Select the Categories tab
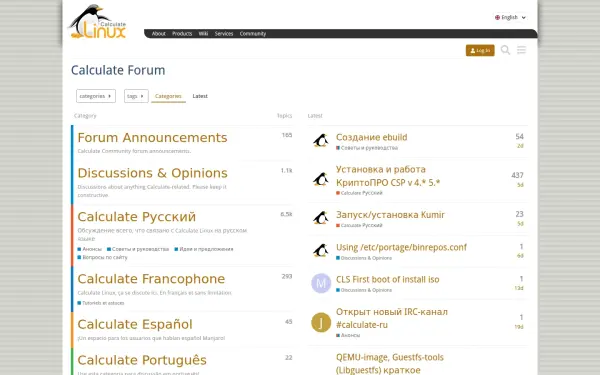Image resolution: width=600 pixels, height=375 pixels. [168, 96]
